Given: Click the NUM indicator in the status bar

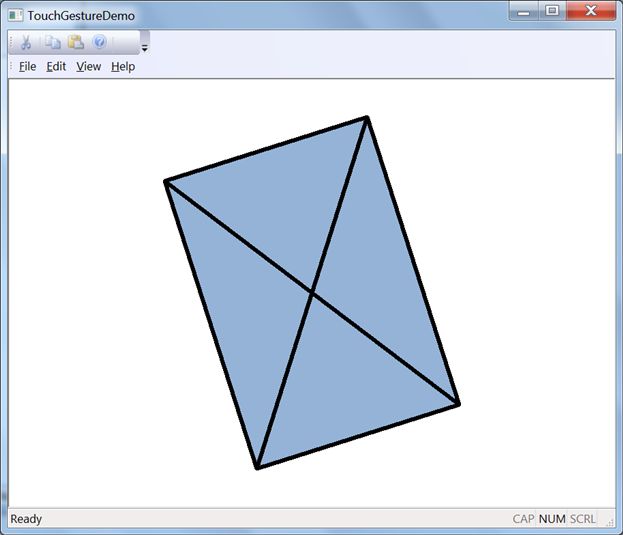Looking at the screenshot, I should tap(552, 519).
